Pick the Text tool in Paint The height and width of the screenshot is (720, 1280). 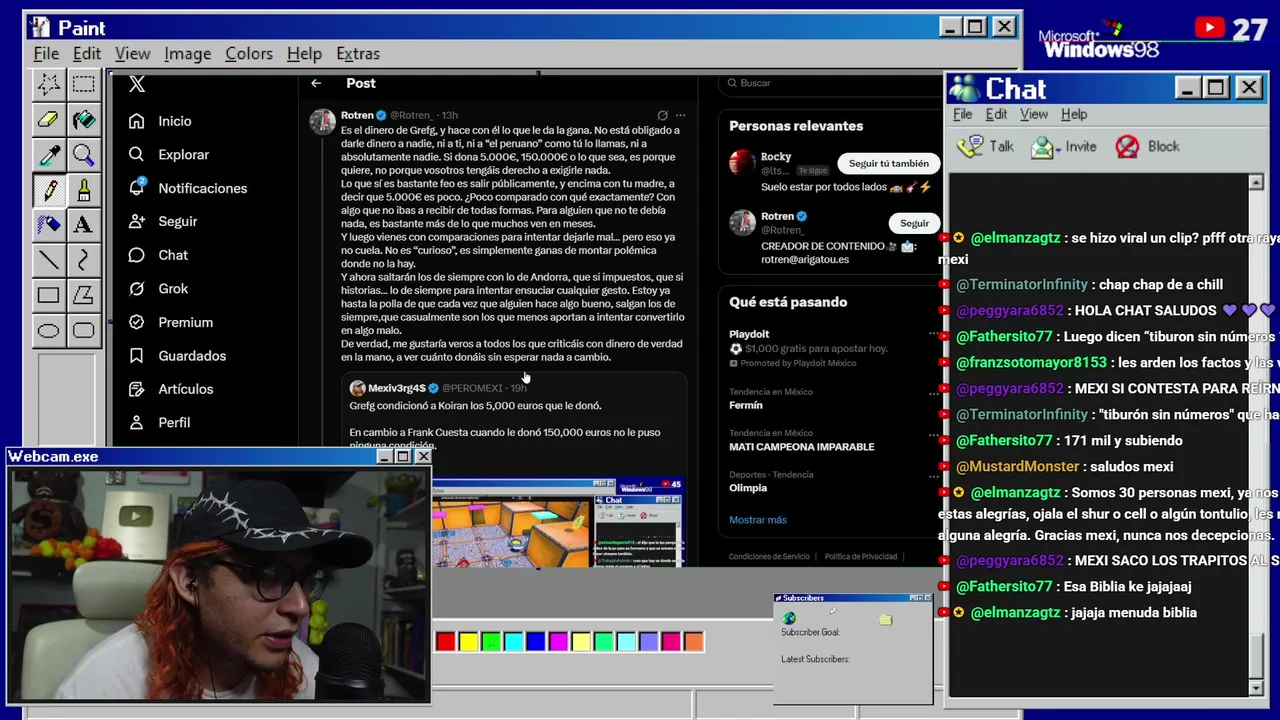click(83, 225)
